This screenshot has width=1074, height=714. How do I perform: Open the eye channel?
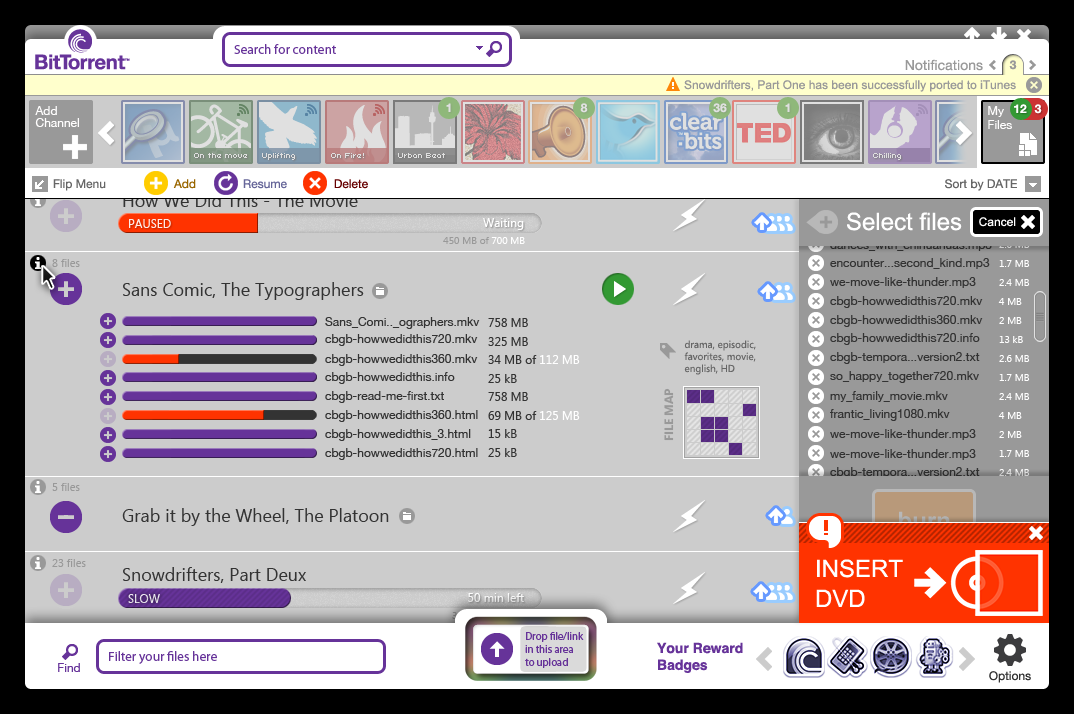tap(832, 132)
